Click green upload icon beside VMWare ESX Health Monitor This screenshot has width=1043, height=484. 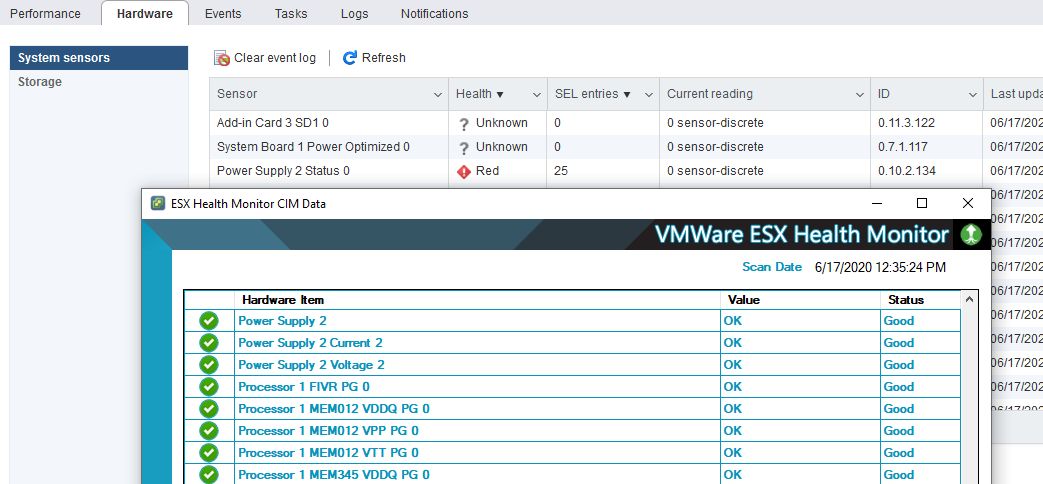[x=971, y=235]
